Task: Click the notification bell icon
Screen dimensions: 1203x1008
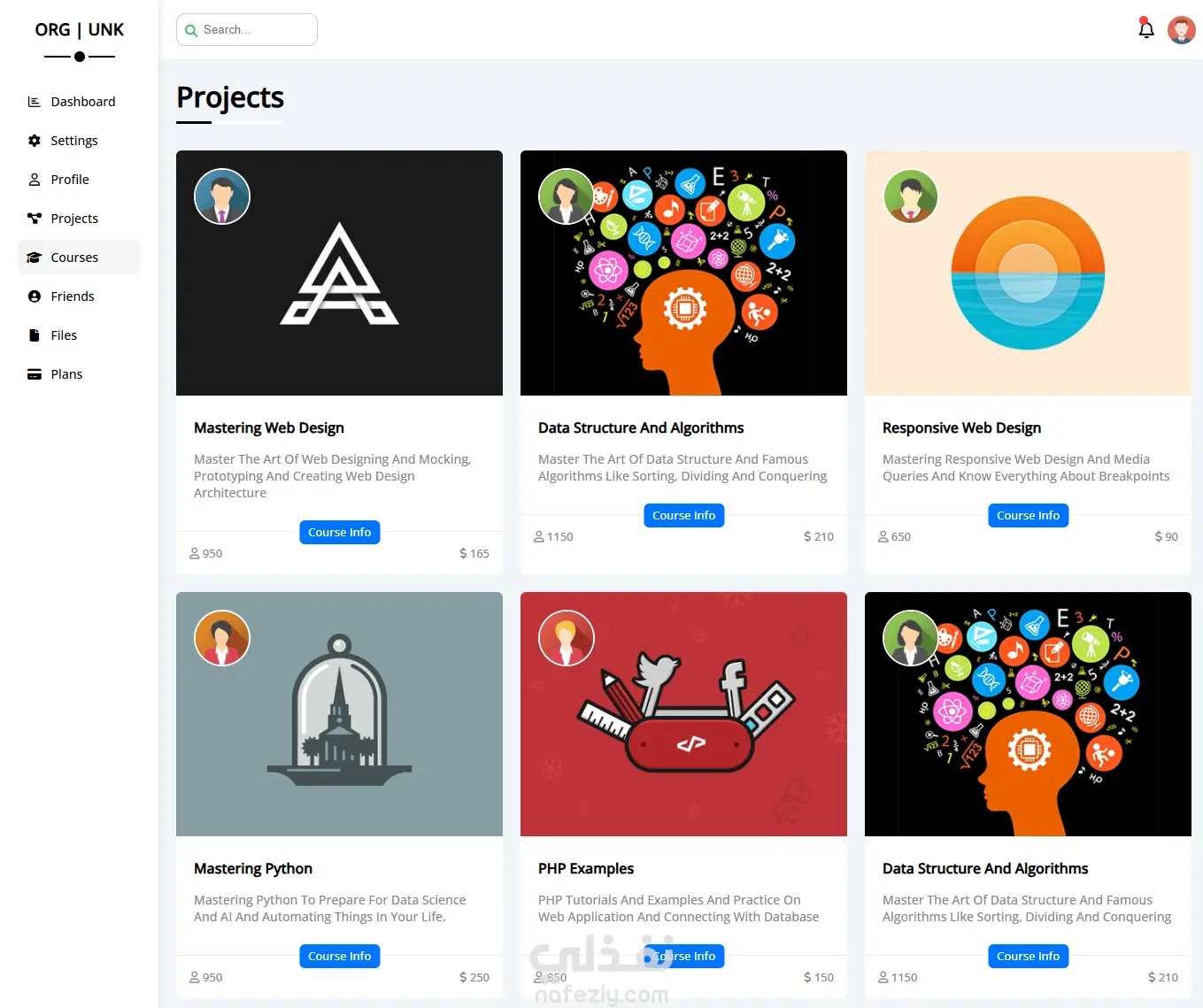Action: click(x=1145, y=29)
